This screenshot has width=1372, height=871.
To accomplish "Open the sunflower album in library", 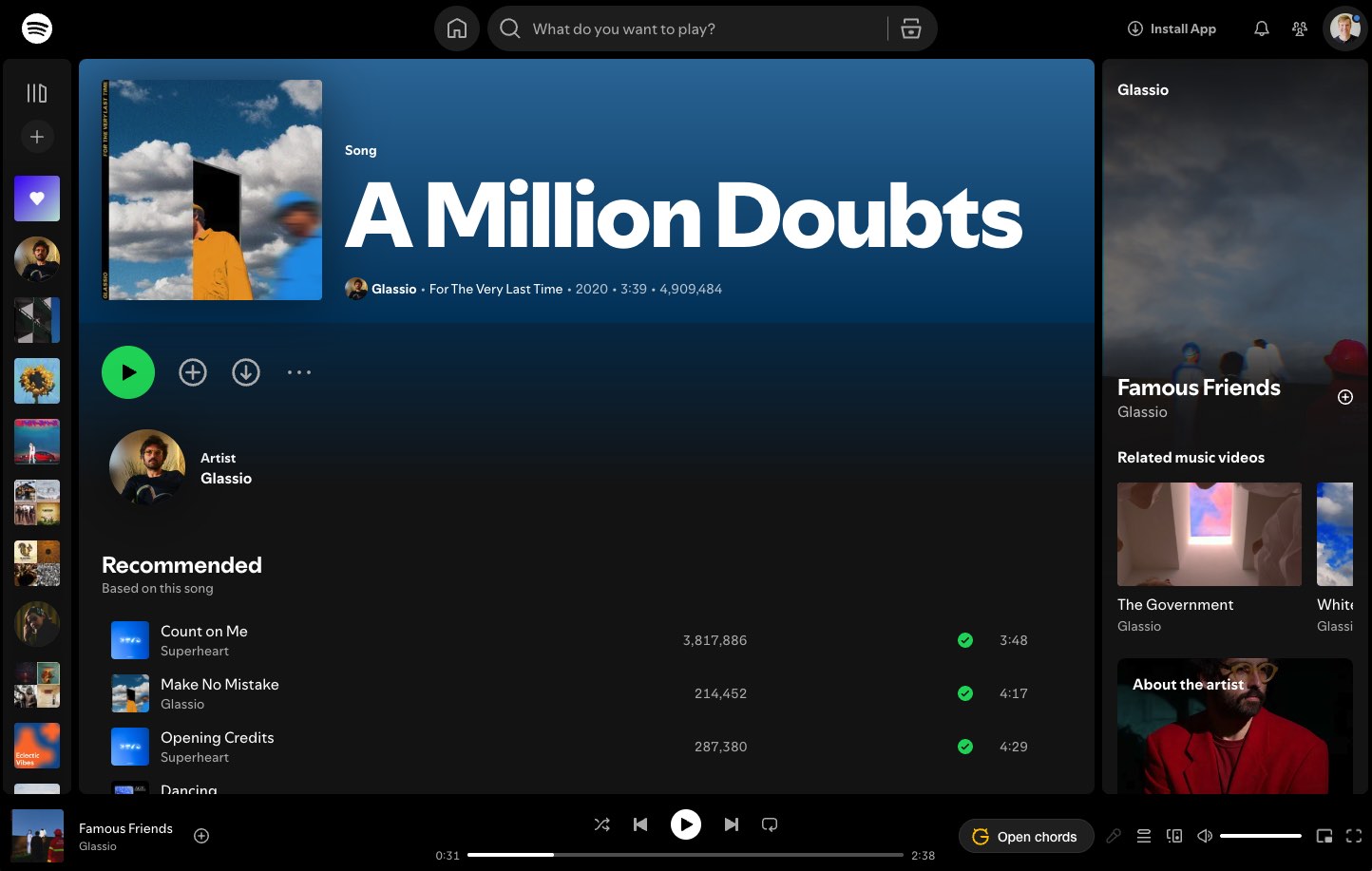I will tap(37, 381).
